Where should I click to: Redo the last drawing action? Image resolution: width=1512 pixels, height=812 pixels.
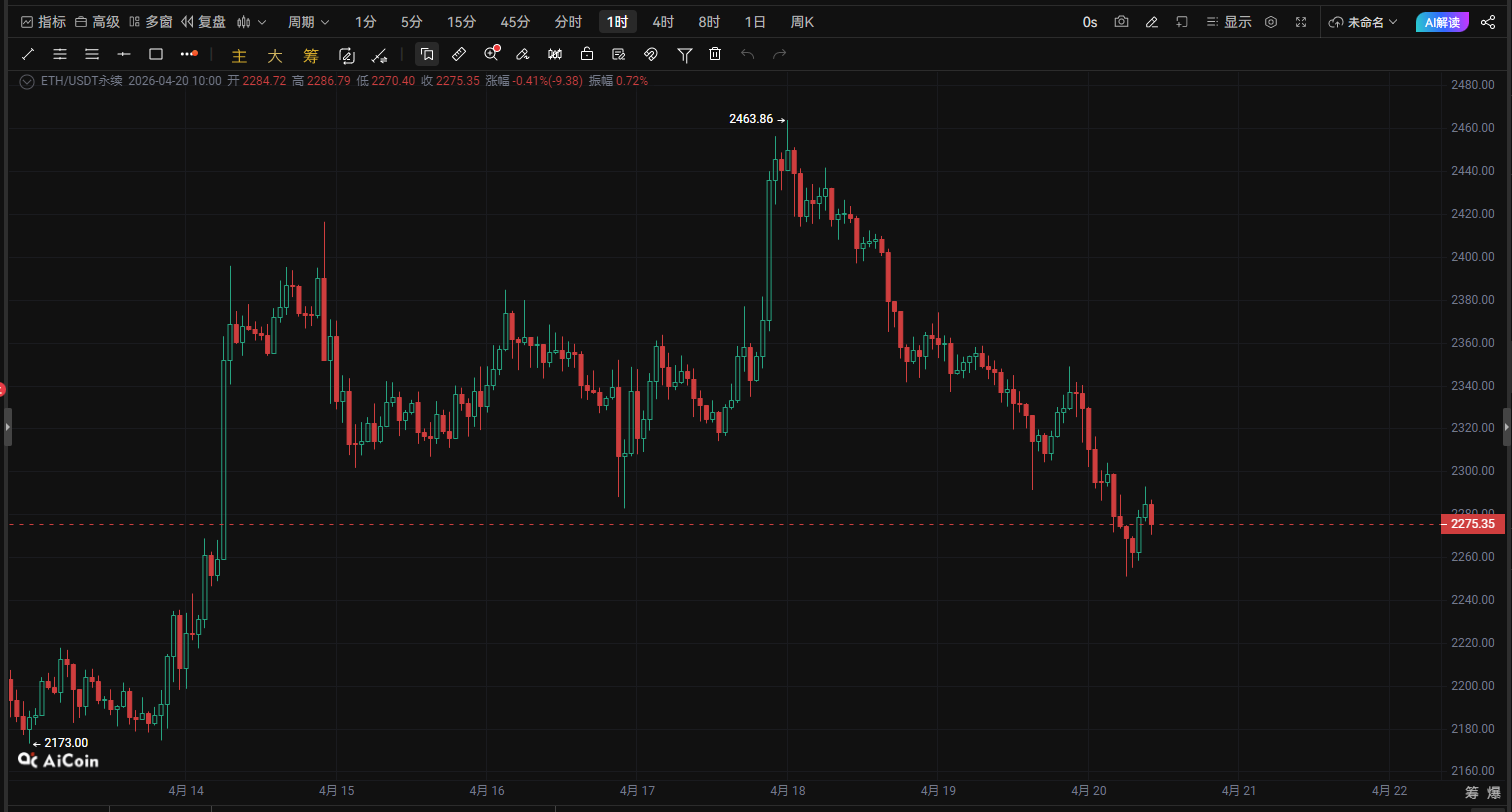tap(779, 54)
